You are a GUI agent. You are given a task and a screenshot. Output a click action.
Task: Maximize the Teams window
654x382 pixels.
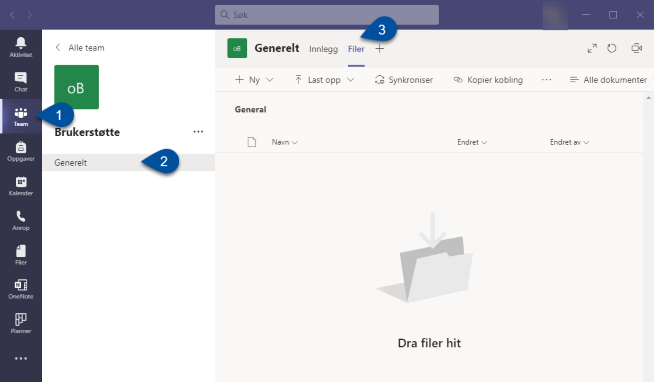(x=613, y=15)
